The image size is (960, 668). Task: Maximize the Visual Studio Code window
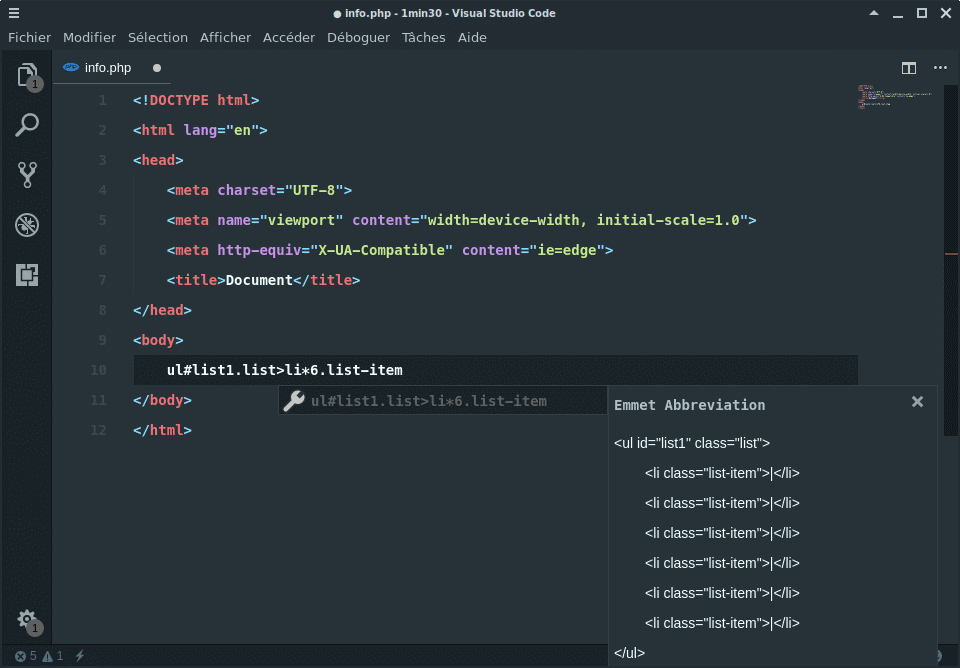click(x=921, y=13)
